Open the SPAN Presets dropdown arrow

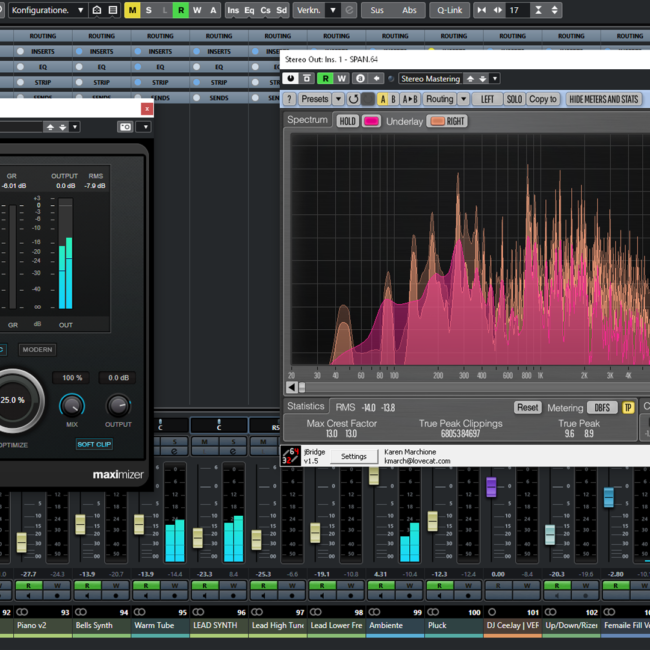pyautogui.click(x=339, y=99)
